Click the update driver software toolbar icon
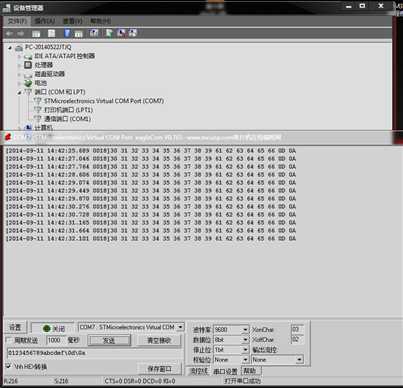 point(109,33)
